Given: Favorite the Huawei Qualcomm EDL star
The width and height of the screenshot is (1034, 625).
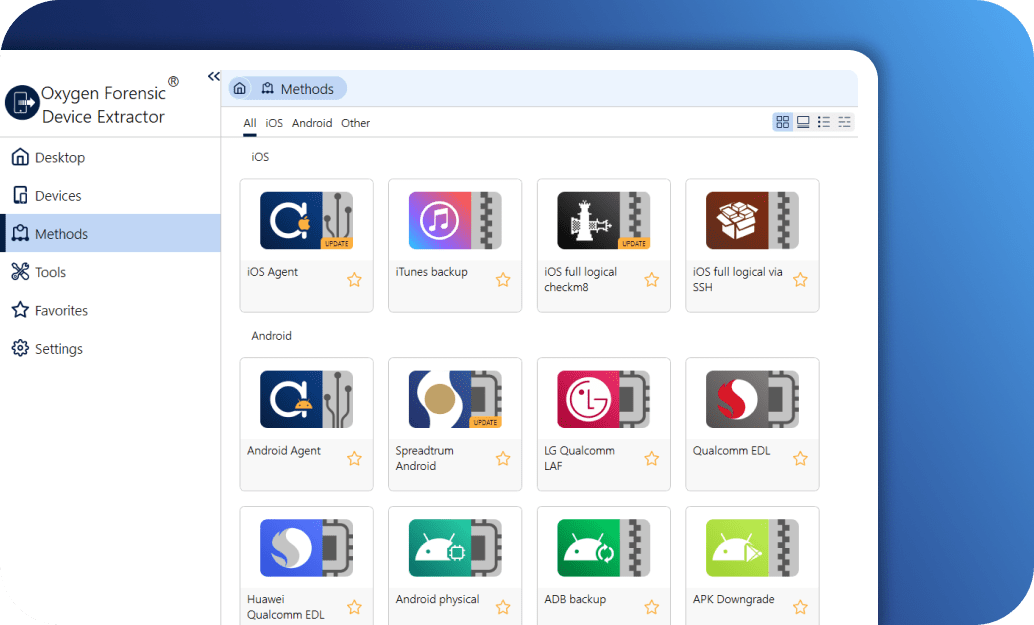Looking at the screenshot, I should coord(355,607).
